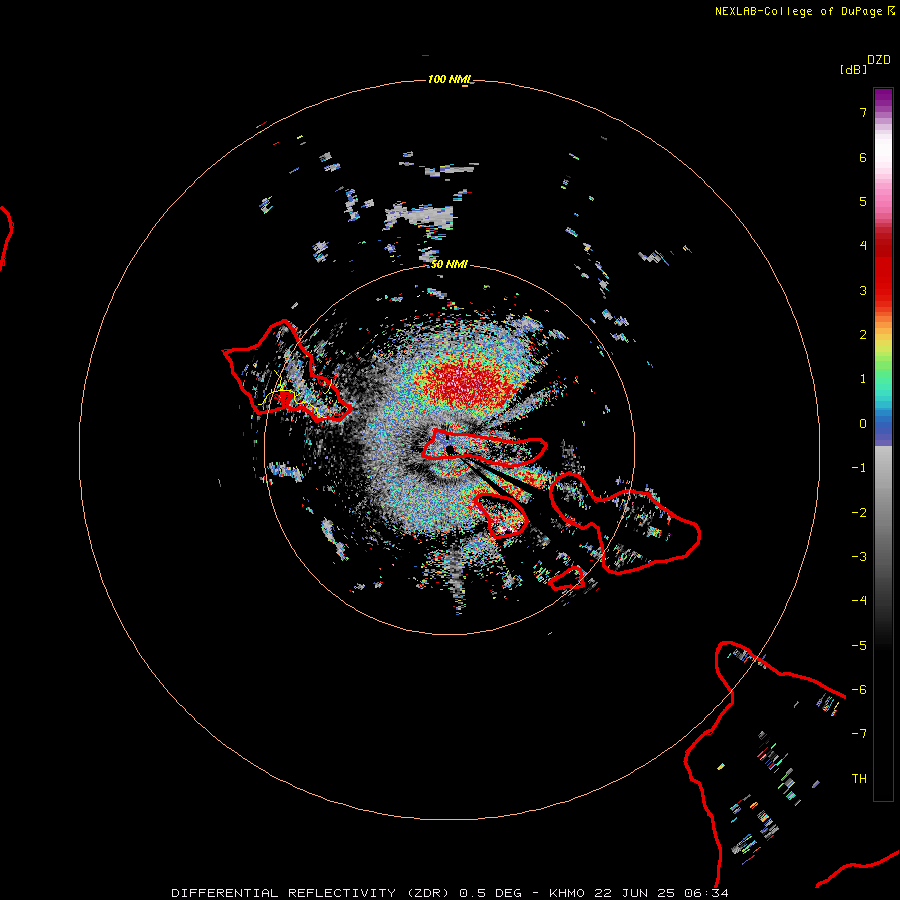Click the Differential Reflectivity caption at bottom
900x900 pixels.
tap(450, 893)
